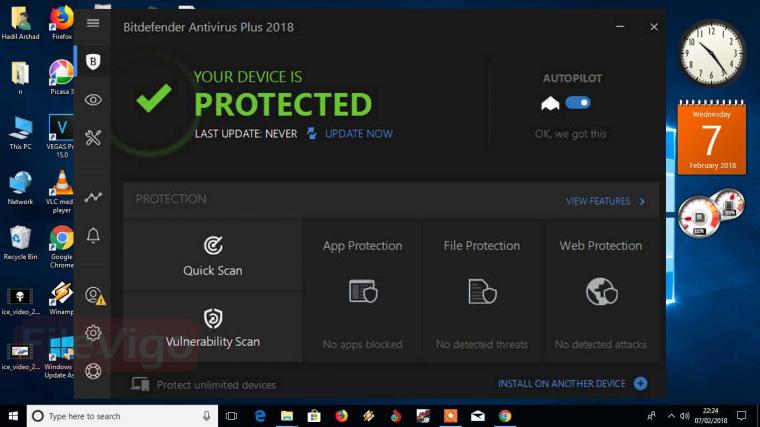Close the Bitdefender window
This screenshot has width=760, height=427.
coord(654,27)
